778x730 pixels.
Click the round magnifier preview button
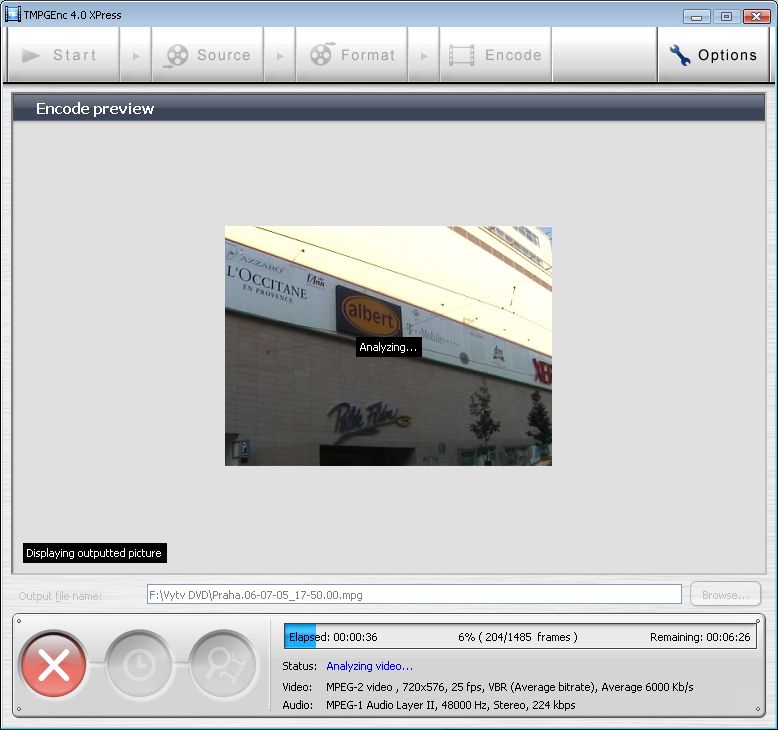223,664
